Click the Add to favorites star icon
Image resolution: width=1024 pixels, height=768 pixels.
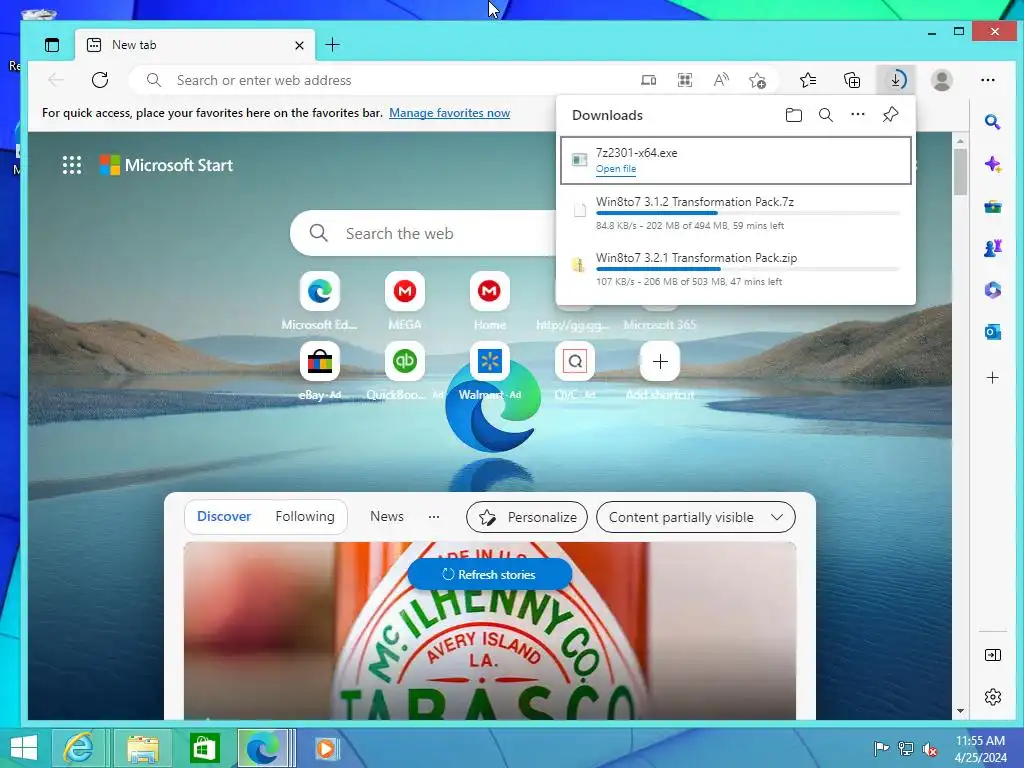point(758,80)
